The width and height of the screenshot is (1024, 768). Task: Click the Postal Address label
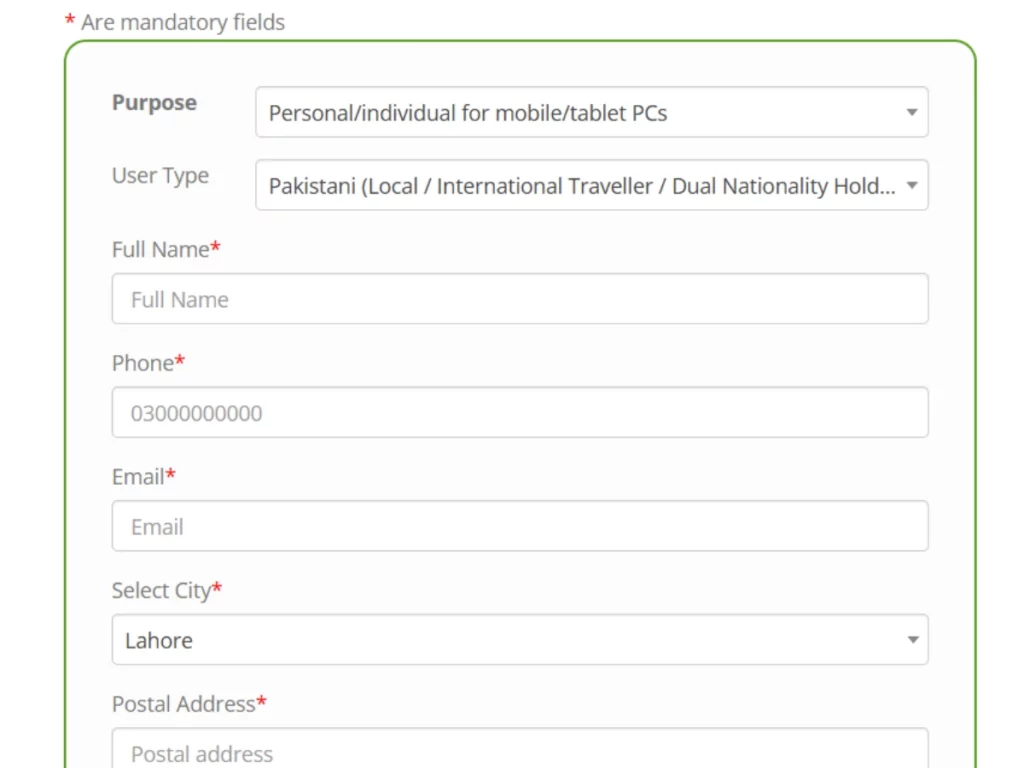point(184,704)
